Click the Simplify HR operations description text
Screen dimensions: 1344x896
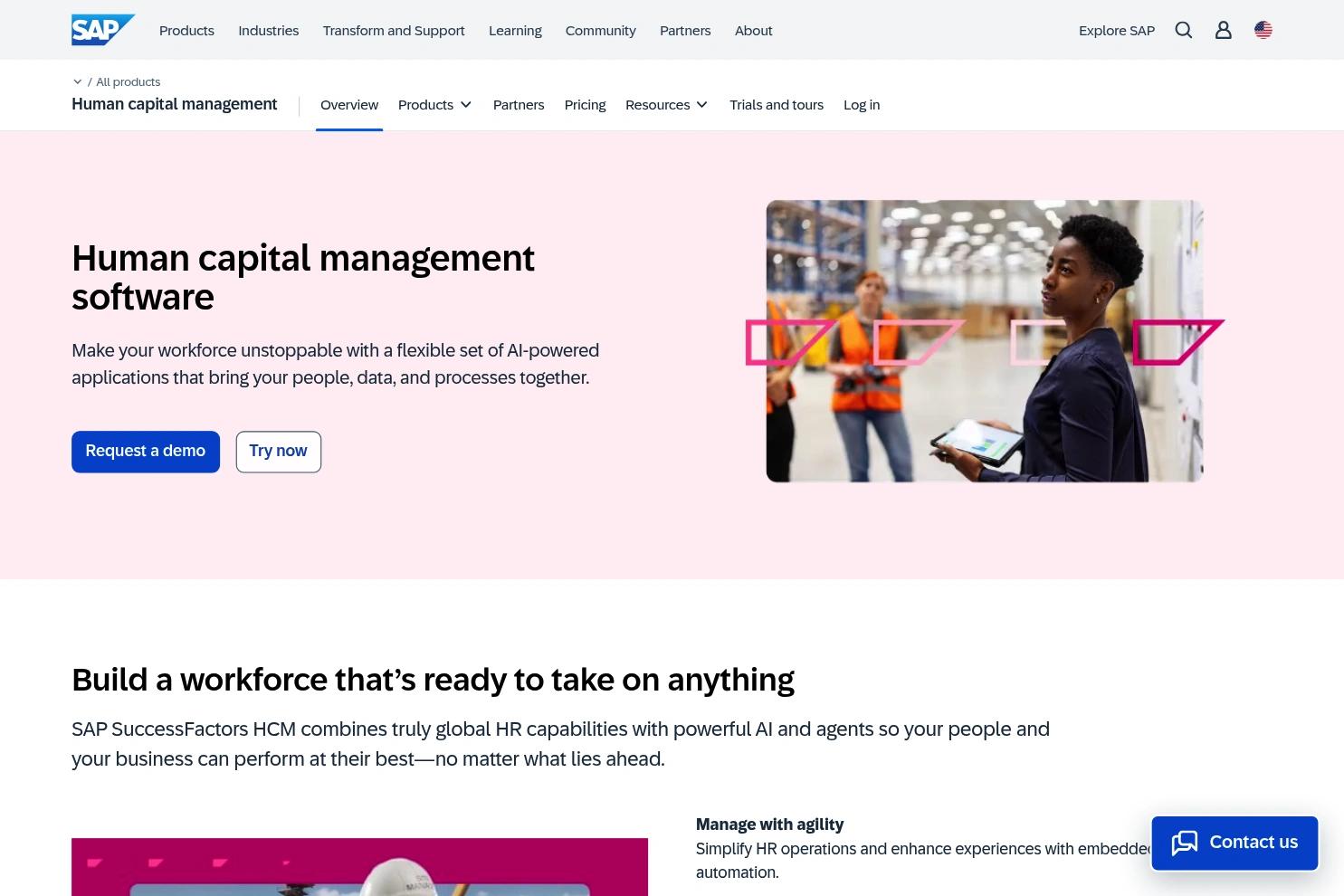click(x=923, y=861)
